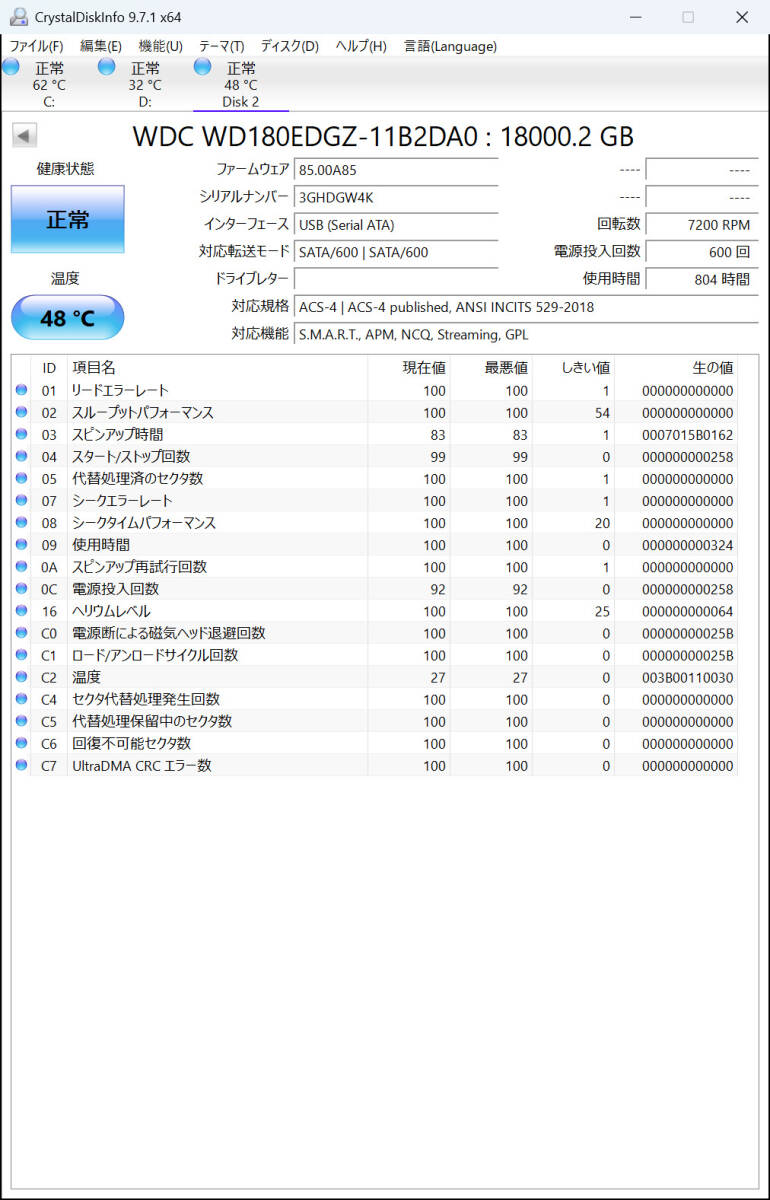Click the status dot for セクタ代替処理発生回数 row
The image size is (770, 1200).
click(x=22, y=699)
